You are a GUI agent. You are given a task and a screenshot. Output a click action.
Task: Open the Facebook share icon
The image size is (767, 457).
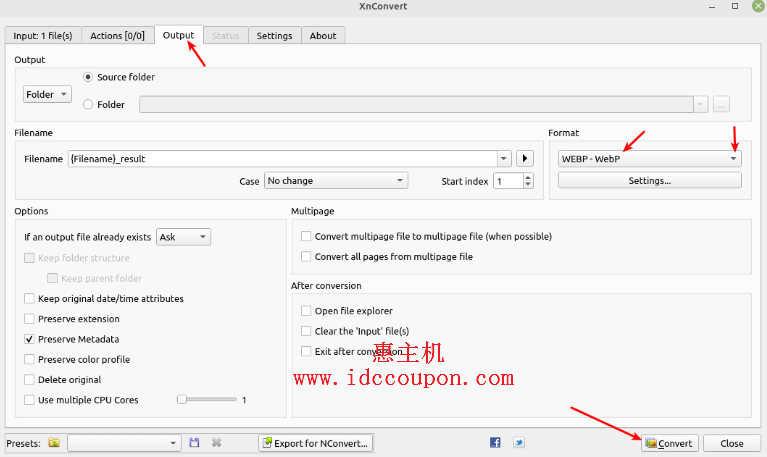pos(495,443)
